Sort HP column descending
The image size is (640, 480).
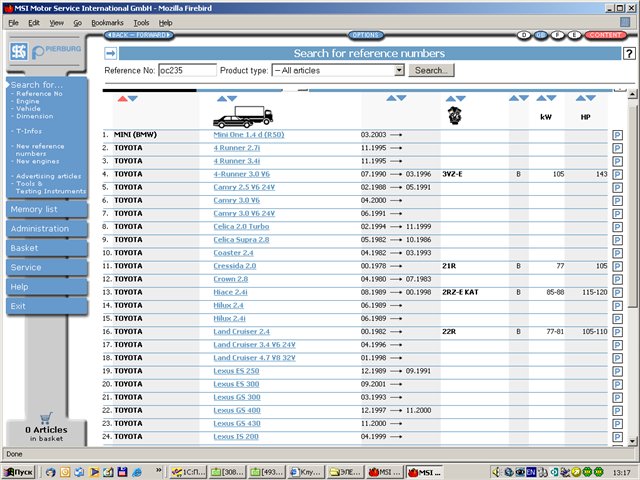point(591,98)
